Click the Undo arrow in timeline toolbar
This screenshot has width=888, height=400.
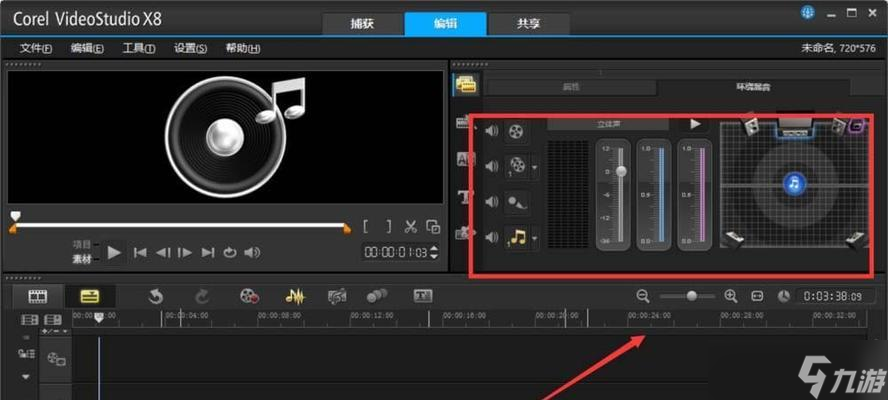[156, 296]
